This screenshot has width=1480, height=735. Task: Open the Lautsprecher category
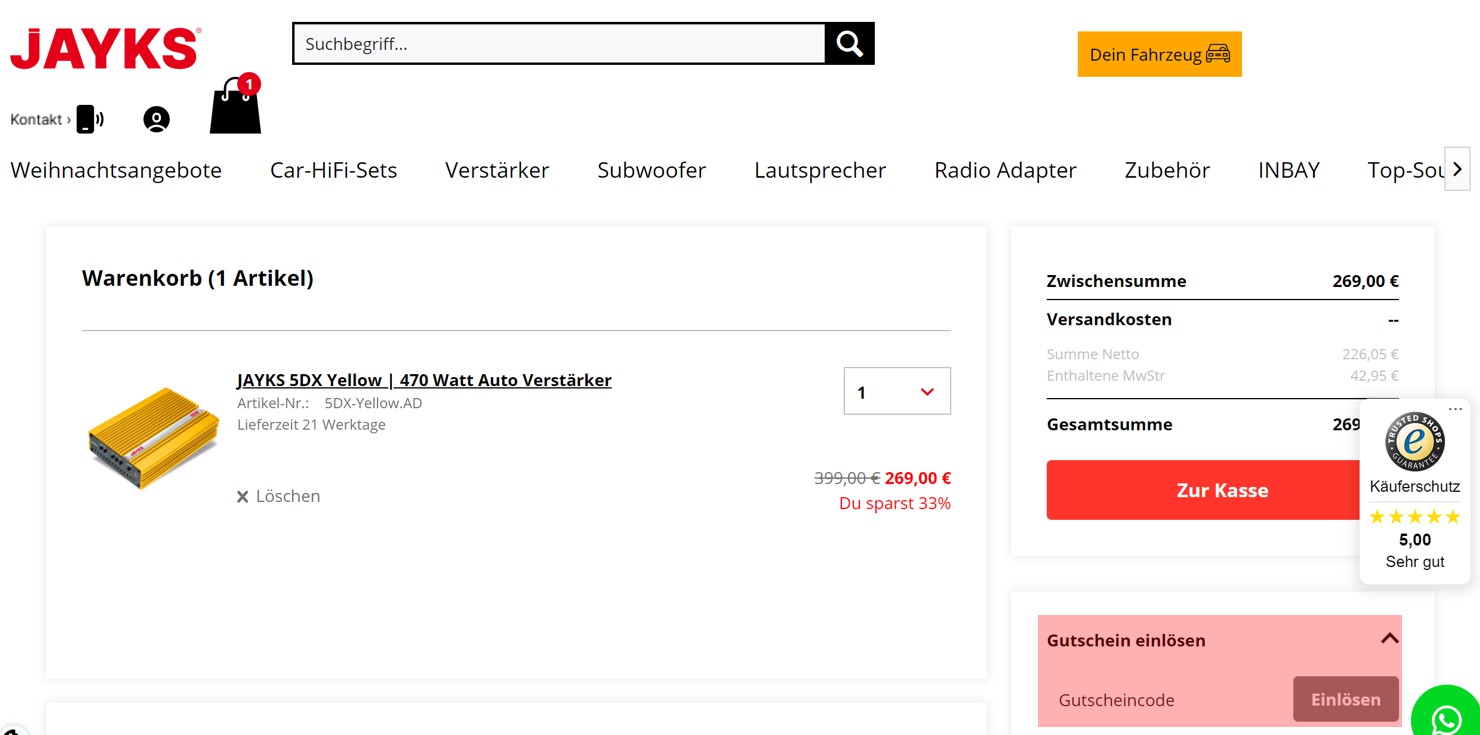pyautogui.click(x=820, y=170)
